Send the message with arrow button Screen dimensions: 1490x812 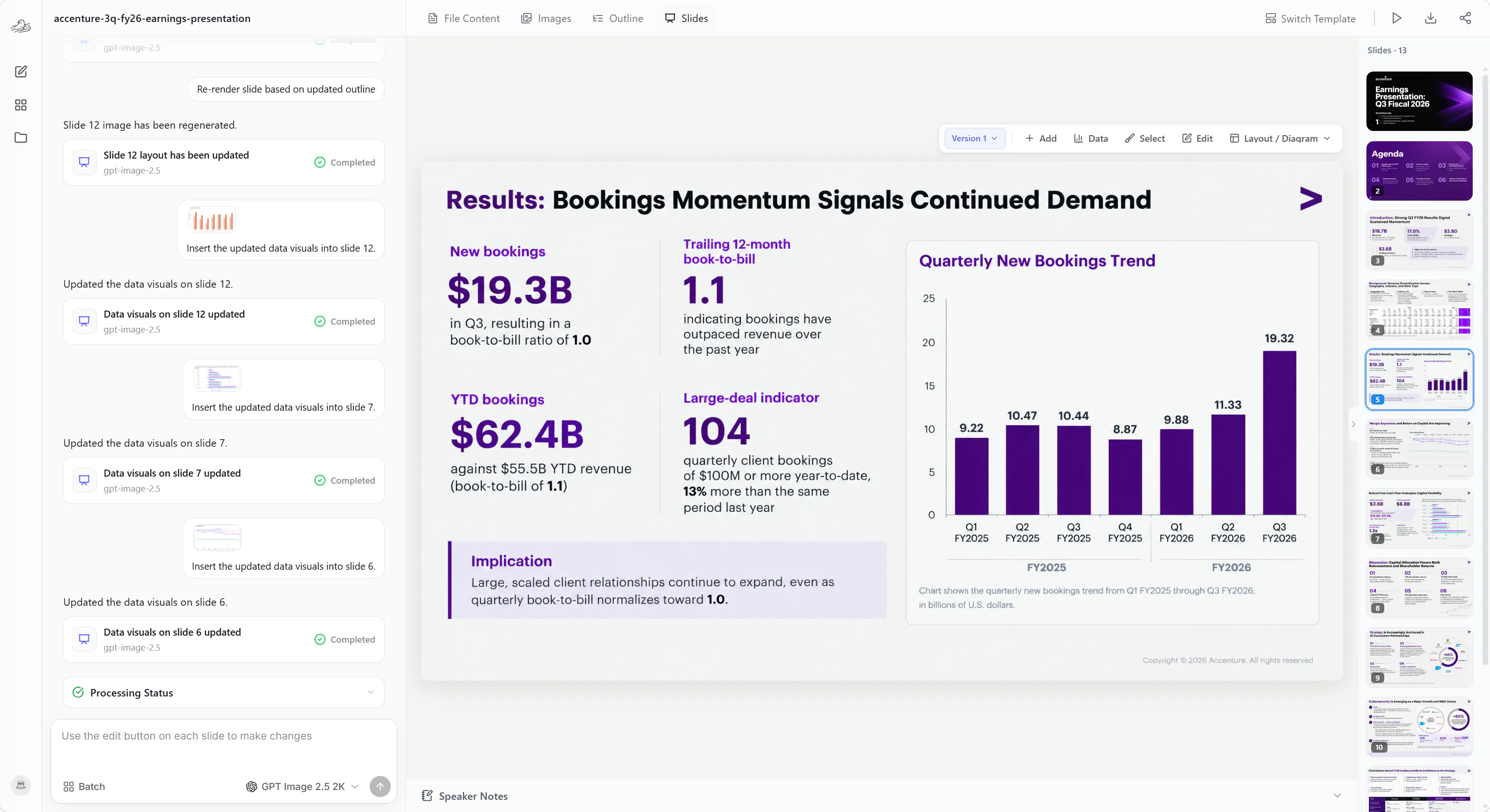[380, 786]
